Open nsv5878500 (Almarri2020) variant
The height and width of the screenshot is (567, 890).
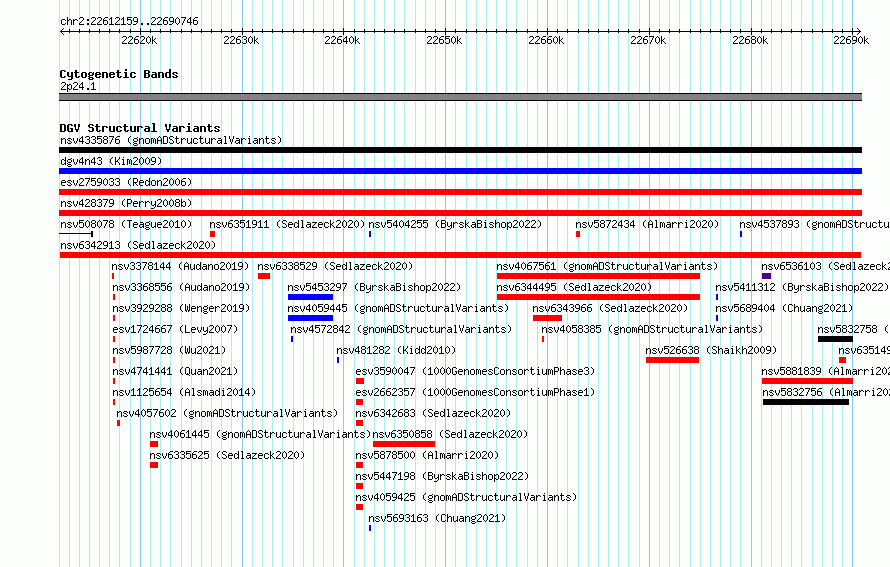[x=427, y=455]
